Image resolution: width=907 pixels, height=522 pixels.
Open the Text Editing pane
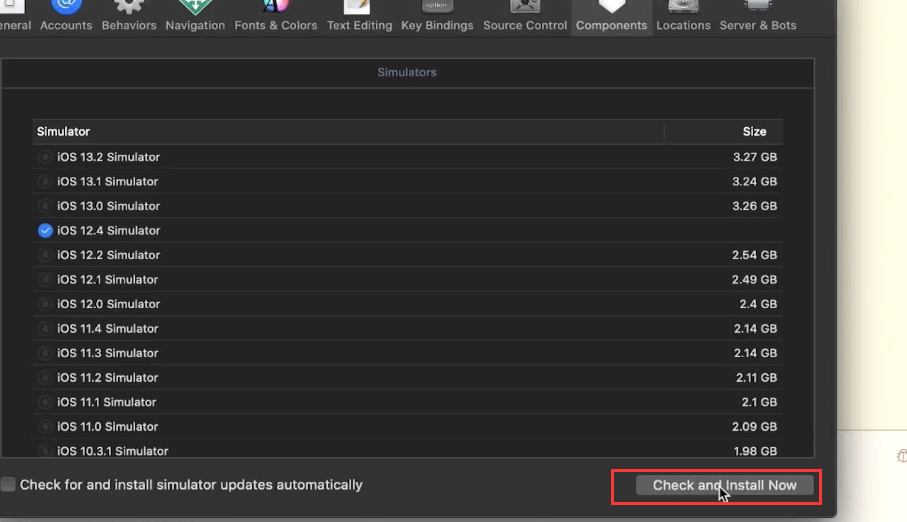[359, 16]
